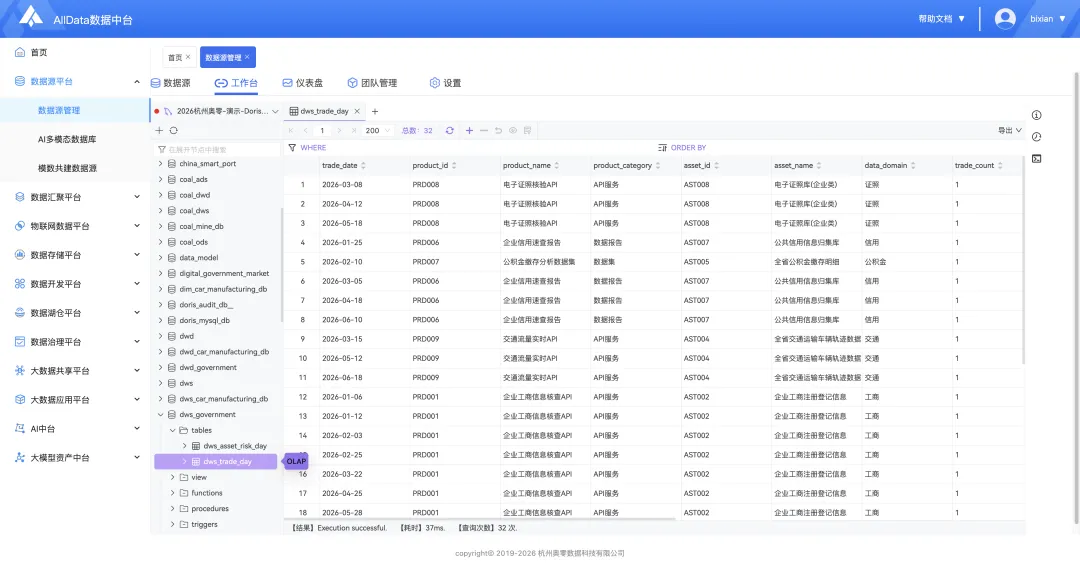The image size is (1080, 564).
Task: Click the WHERE filter funnel icon
Action: pyautogui.click(x=292, y=148)
